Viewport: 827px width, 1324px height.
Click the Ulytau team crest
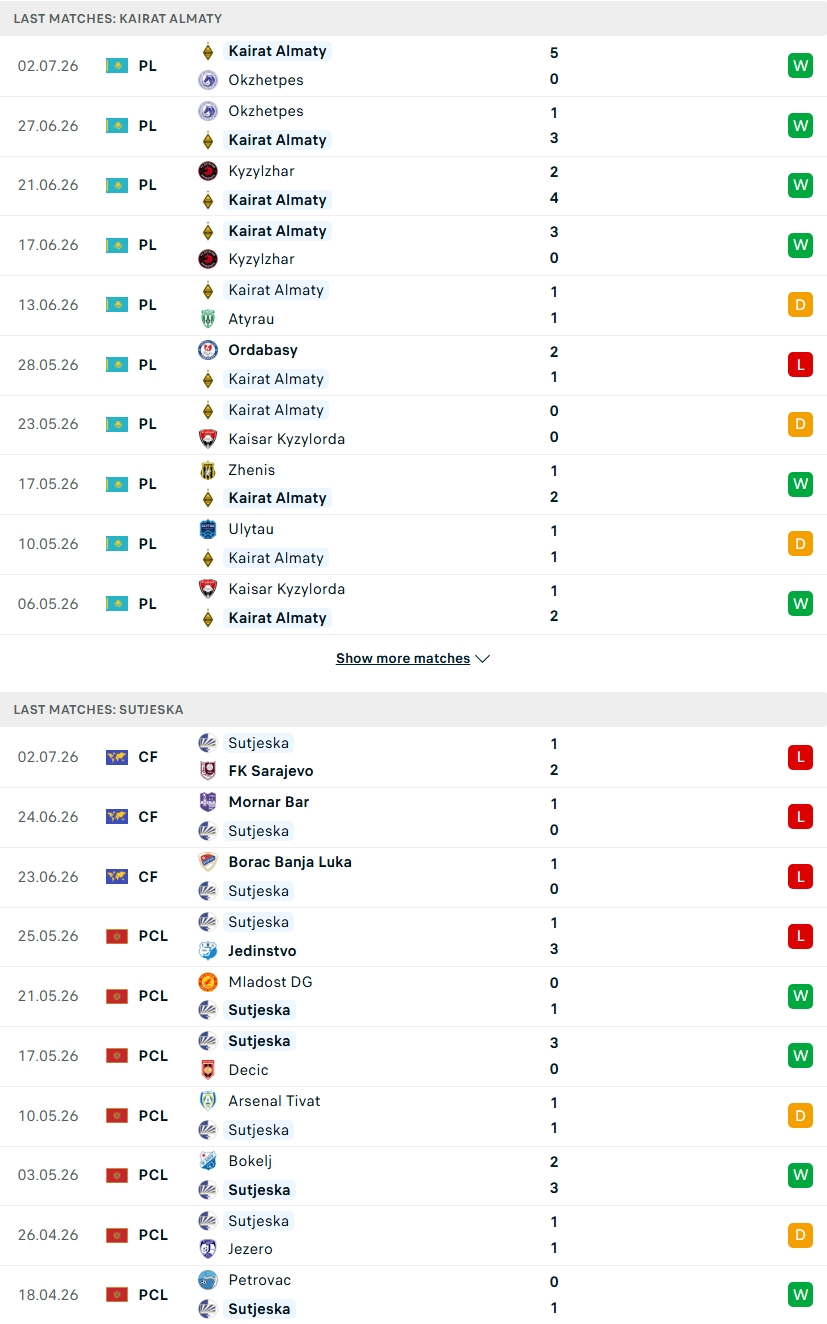pos(208,529)
